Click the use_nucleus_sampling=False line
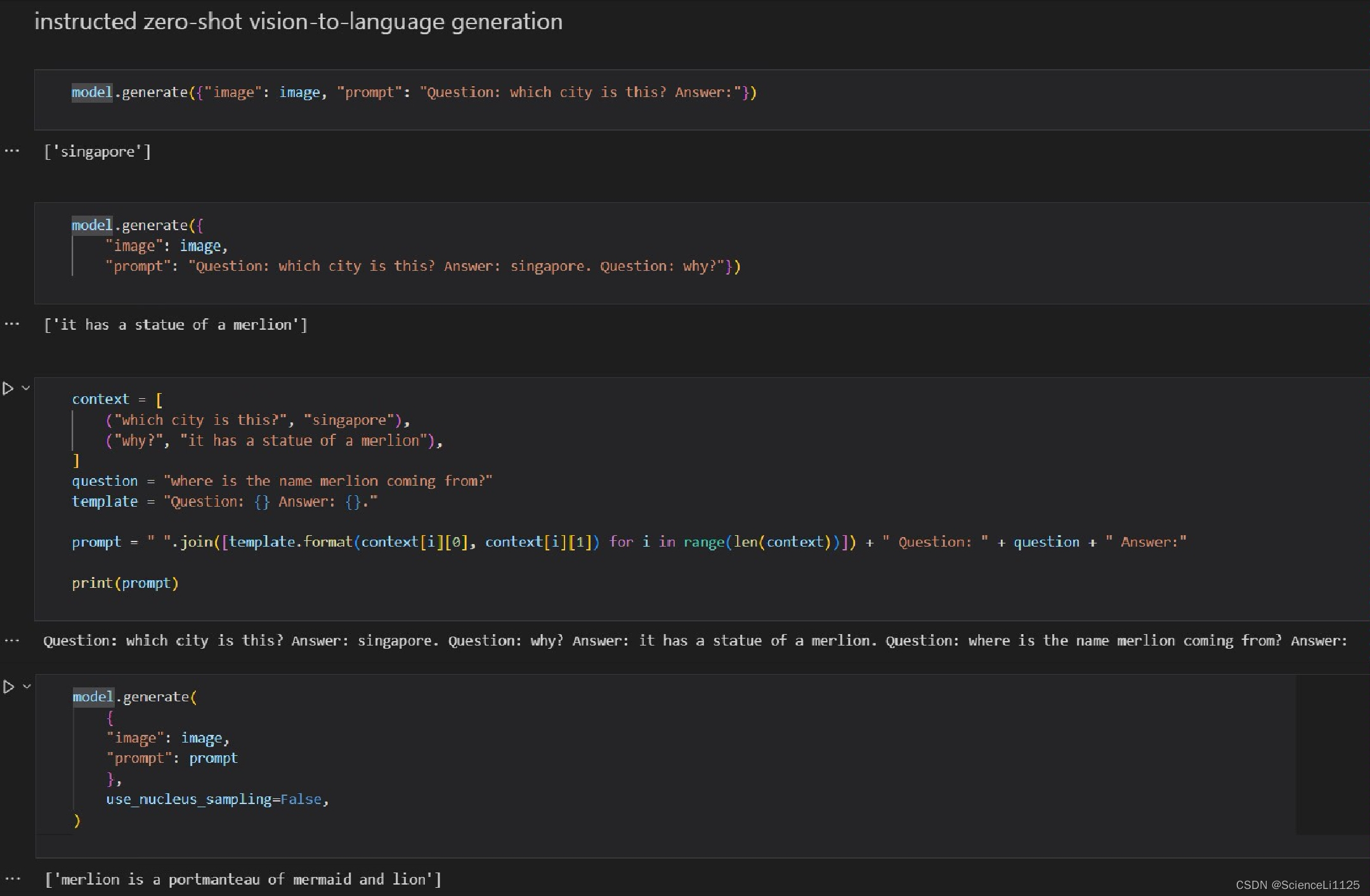The width and height of the screenshot is (1370, 896). (x=217, y=800)
